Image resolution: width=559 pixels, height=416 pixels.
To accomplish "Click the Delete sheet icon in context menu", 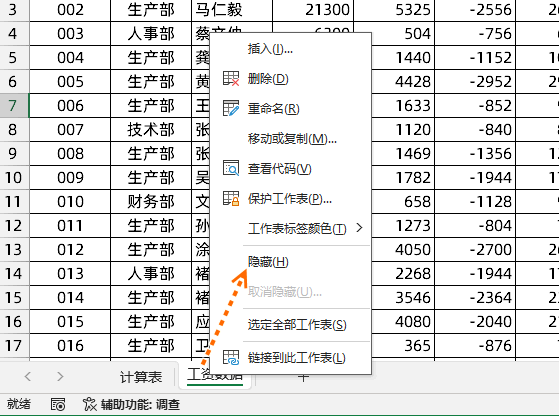I will coord(231,78).
